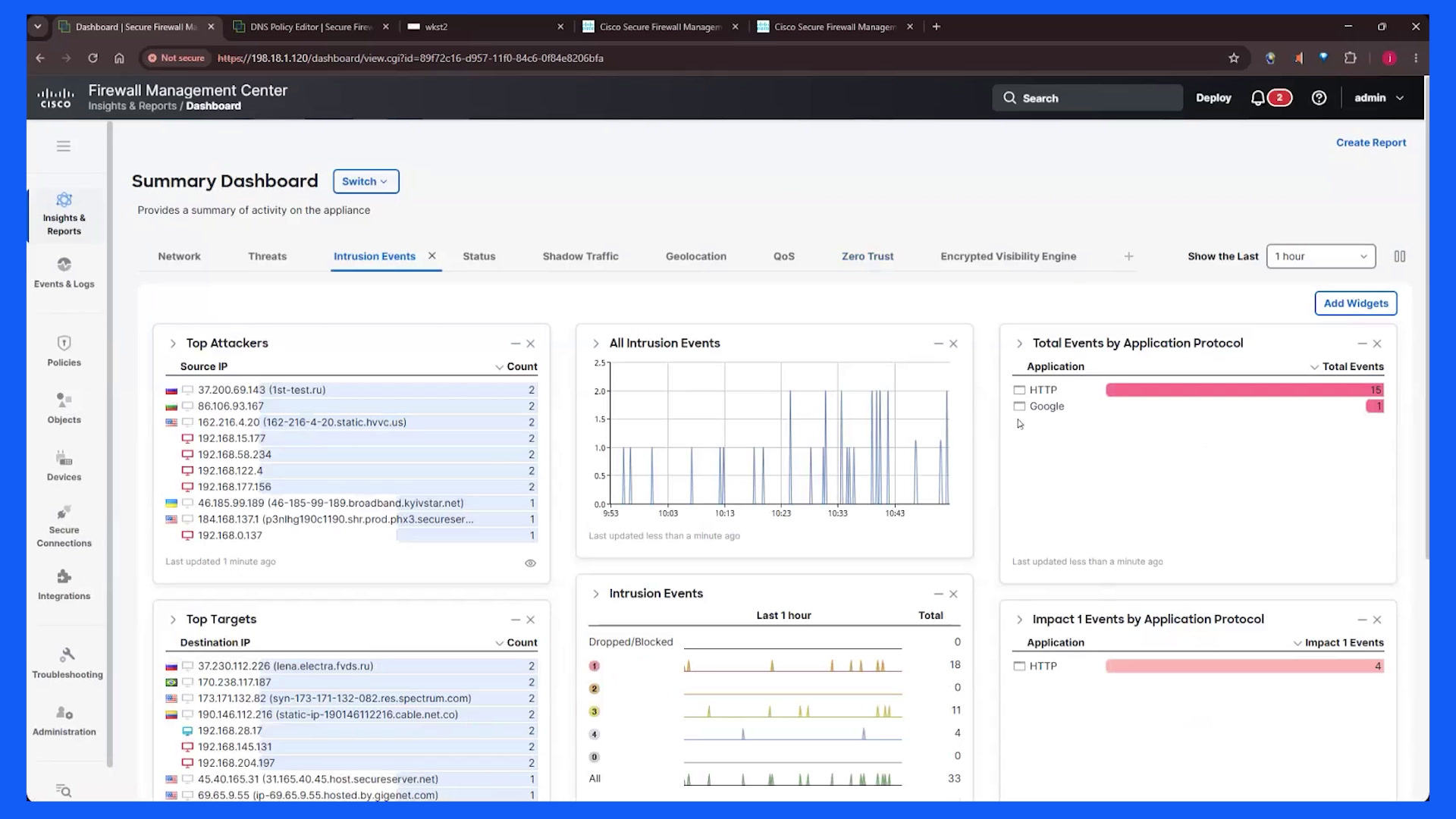Viewport: 1456px width, 819px height.
Task: Open the Switch dashboard dropdown
Action: coord(366,181)
